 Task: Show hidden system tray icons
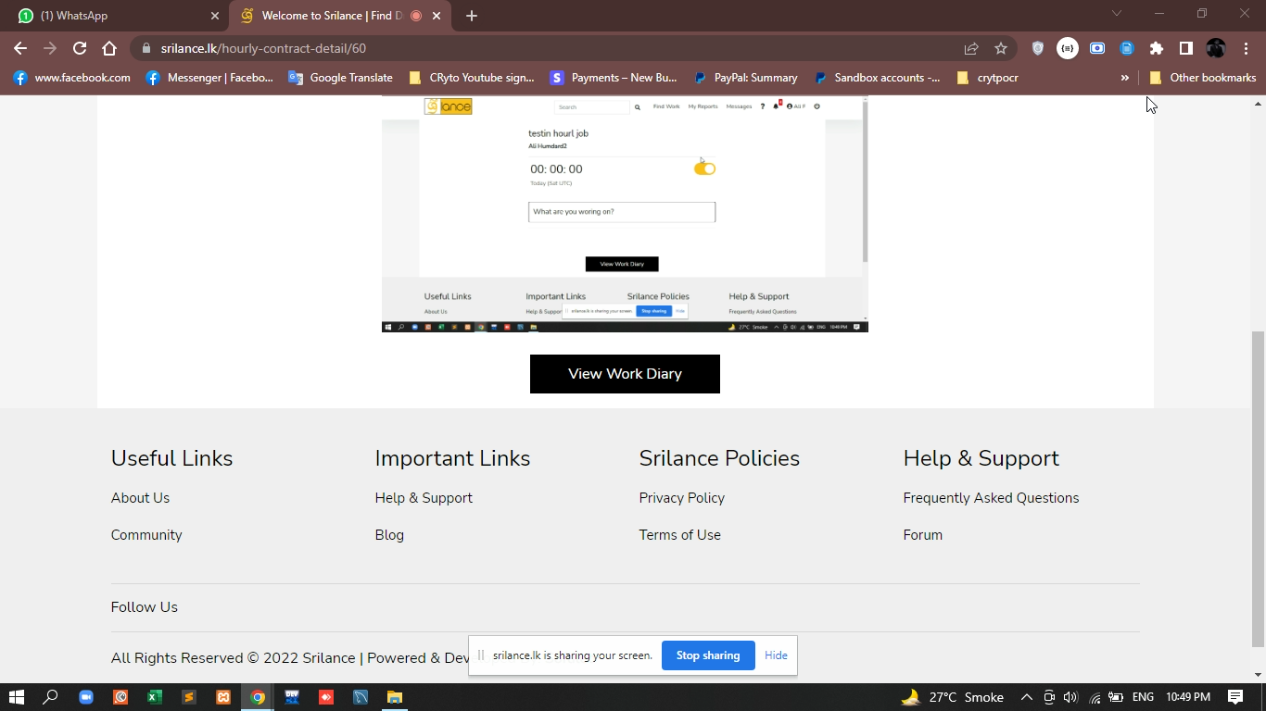tap(1026, 697)
